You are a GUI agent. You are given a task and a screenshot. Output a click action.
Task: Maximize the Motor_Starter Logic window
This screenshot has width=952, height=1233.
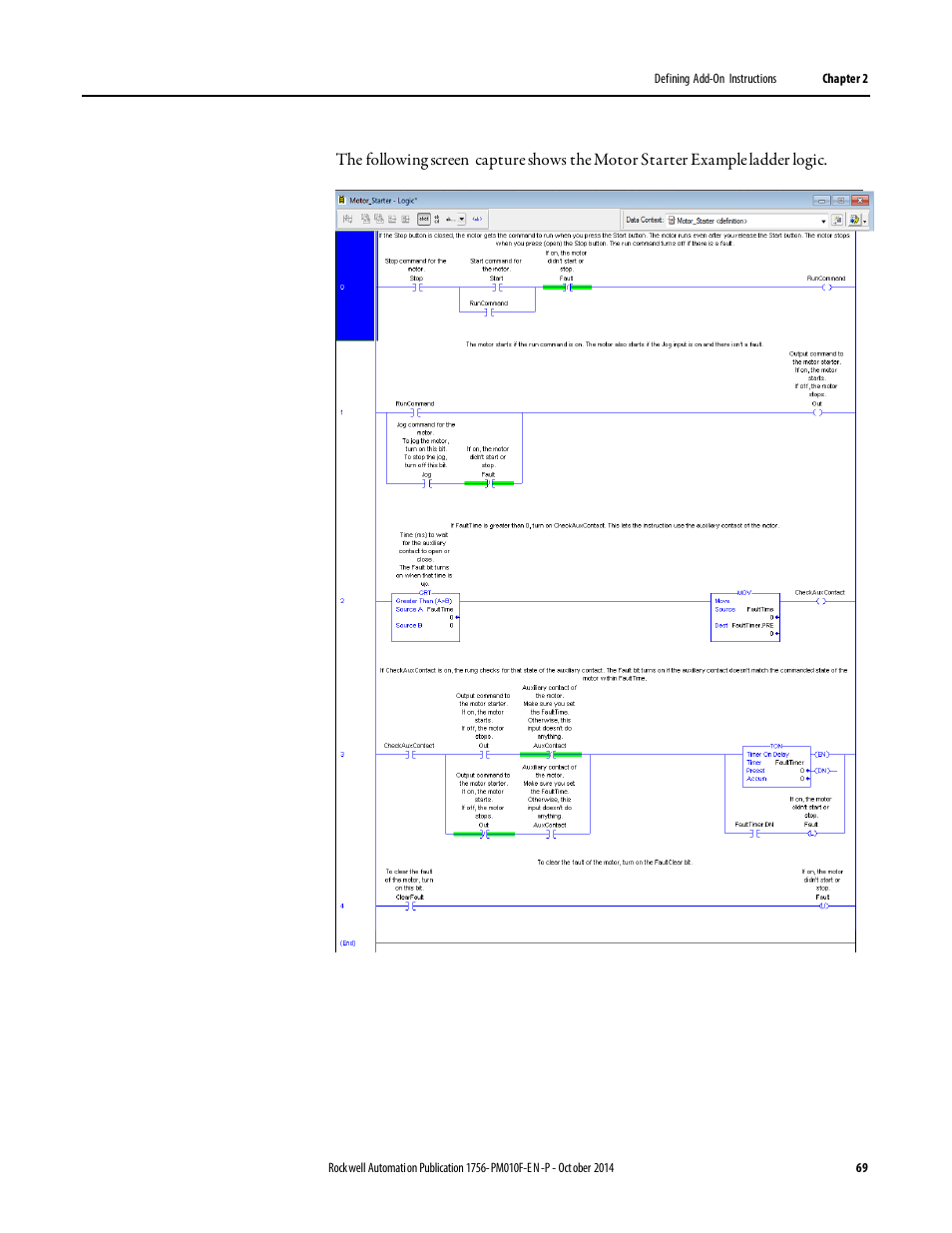click(x=840, y=200)
